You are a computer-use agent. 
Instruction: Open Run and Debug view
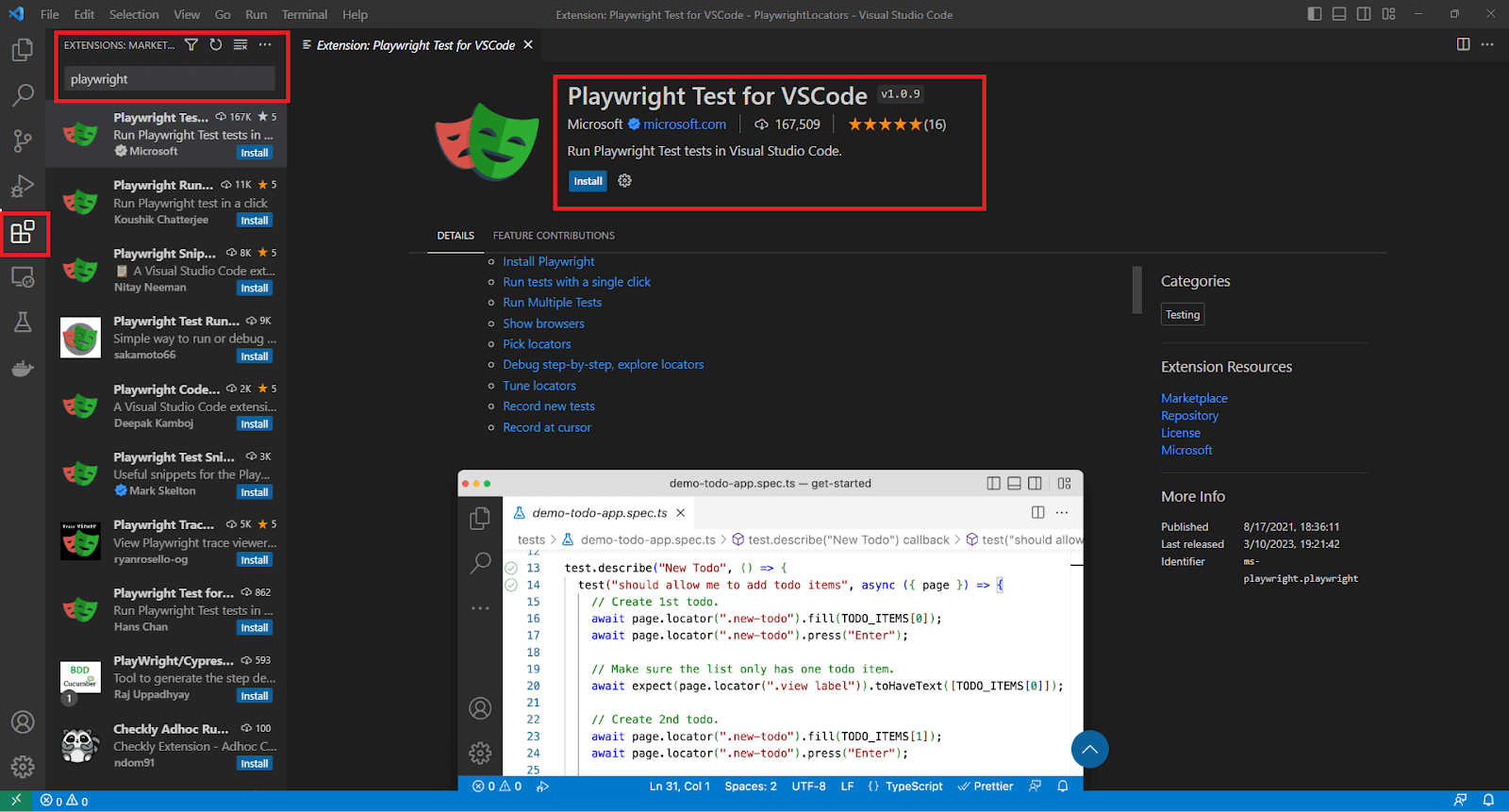click(x=23, y=186)
